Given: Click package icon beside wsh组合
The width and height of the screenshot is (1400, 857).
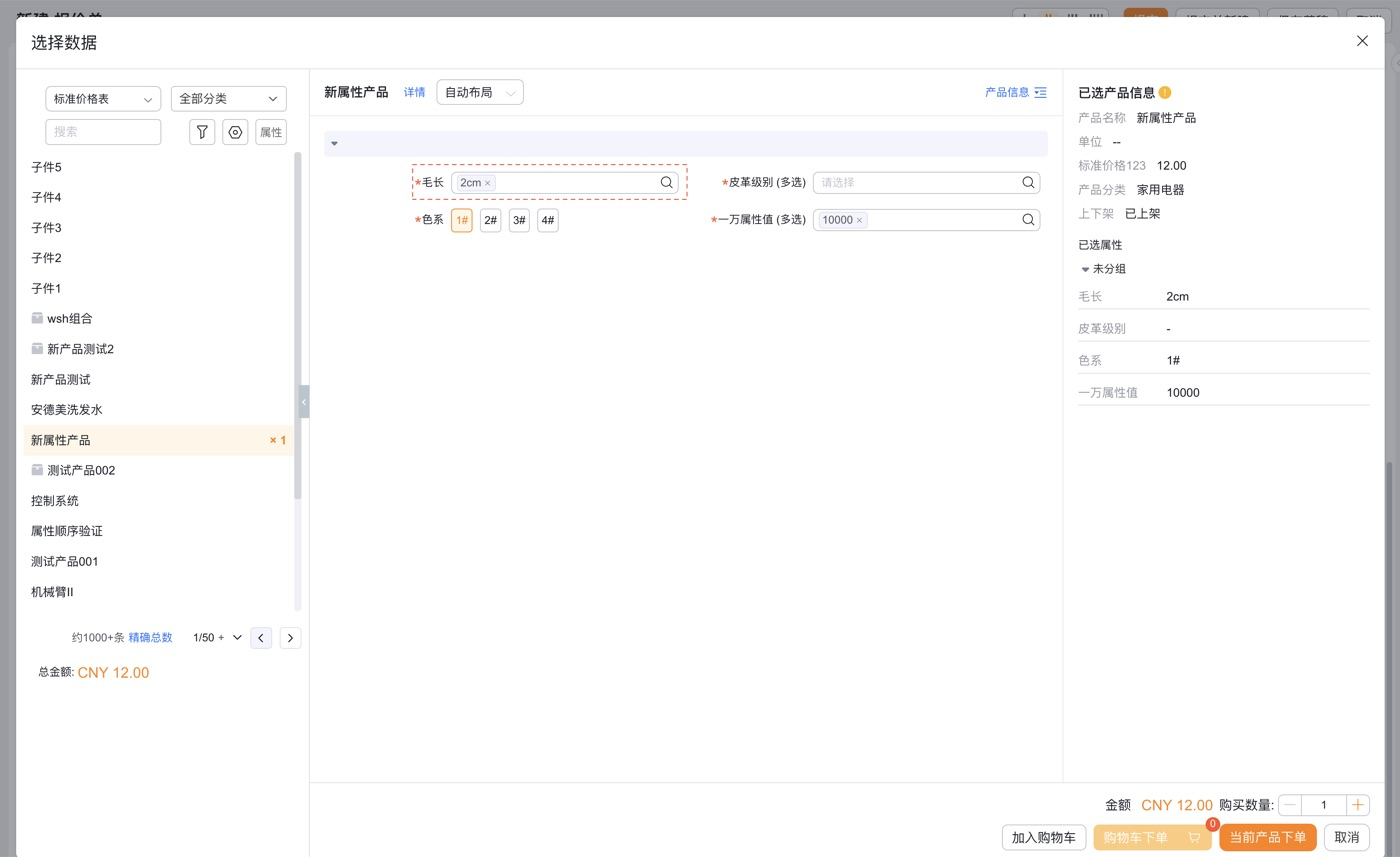Looking at the screenshot, I should [37, 319].
